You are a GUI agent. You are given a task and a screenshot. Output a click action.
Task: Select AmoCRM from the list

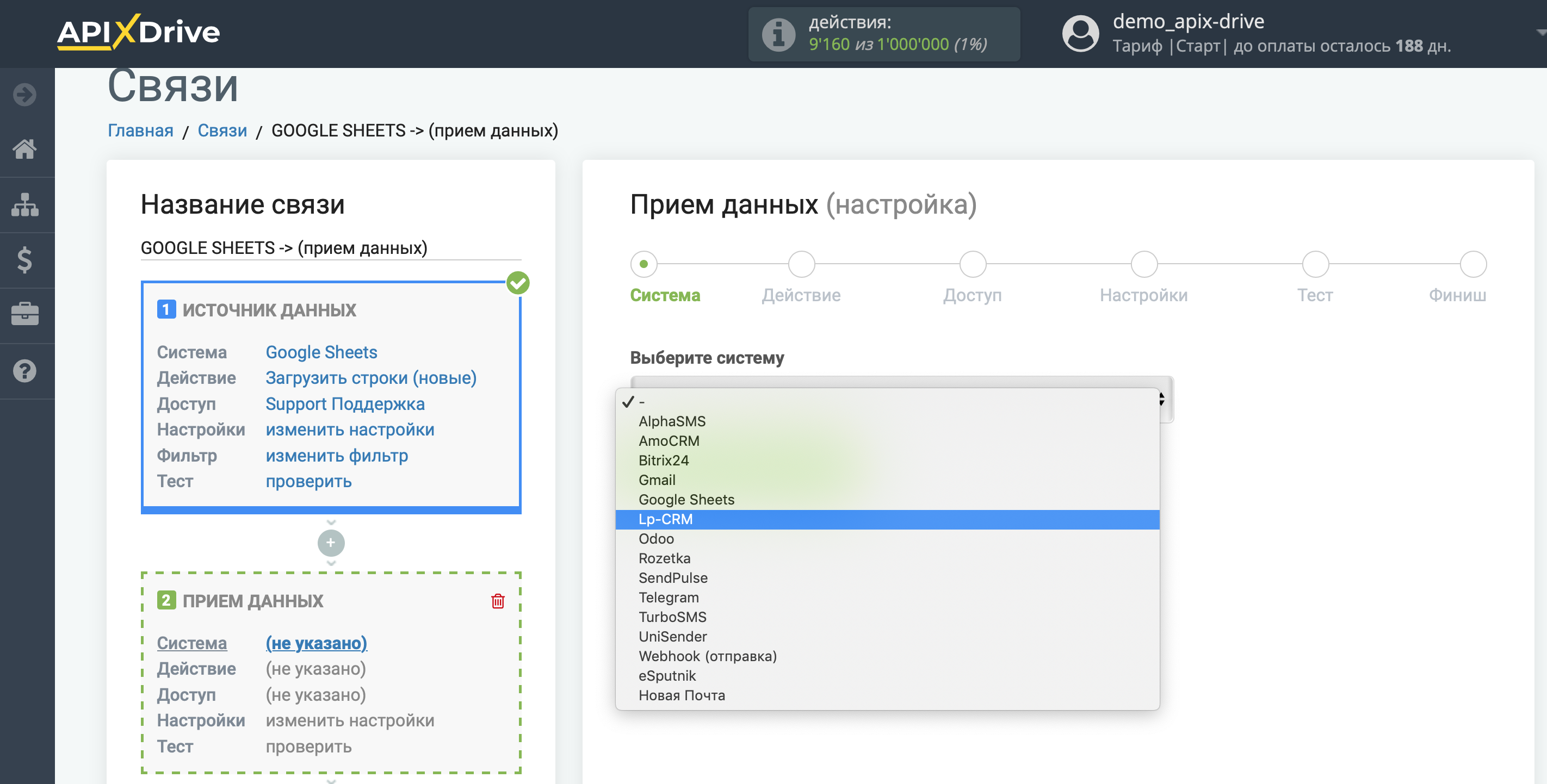pos(887,440)
